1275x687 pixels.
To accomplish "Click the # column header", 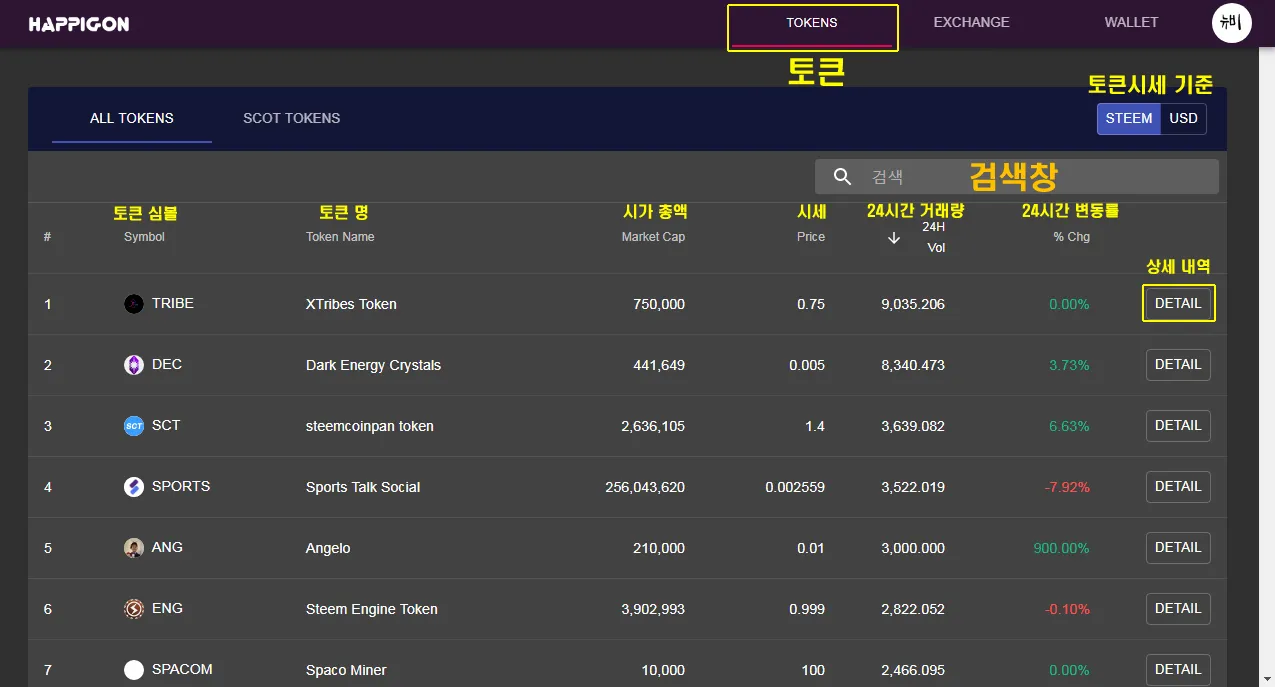I will click(47, 237).
